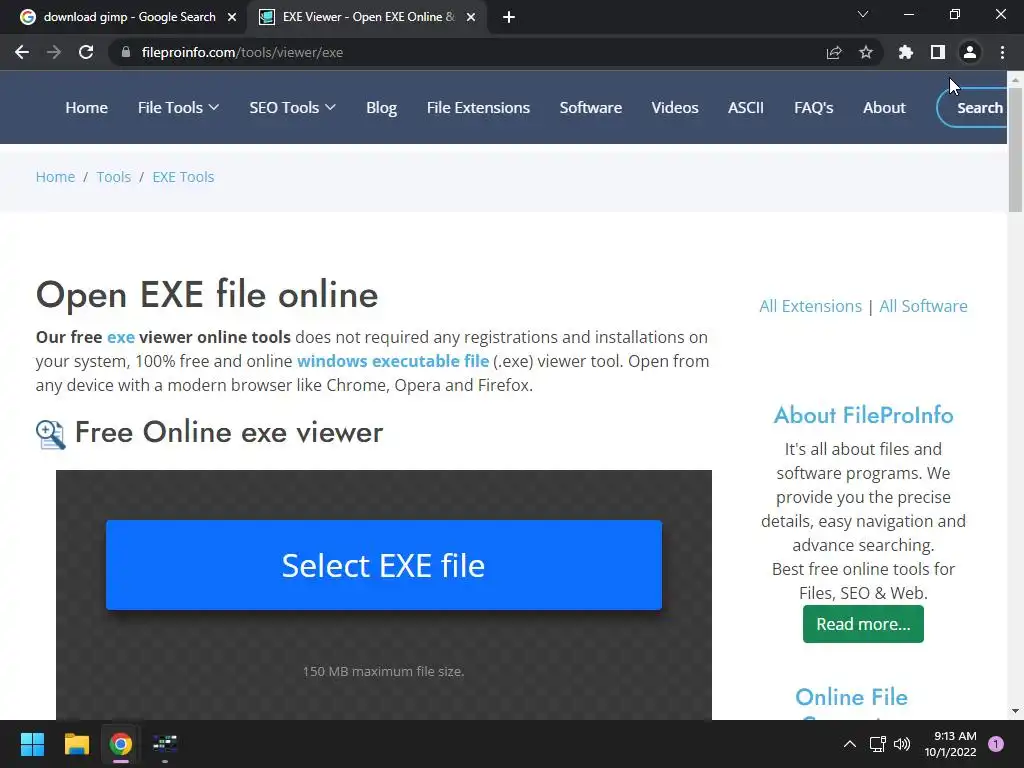The width and height of the screenshot is (1024, 768).
Task: Open Software in navigation menu
Action: click(x=590, y=108)
